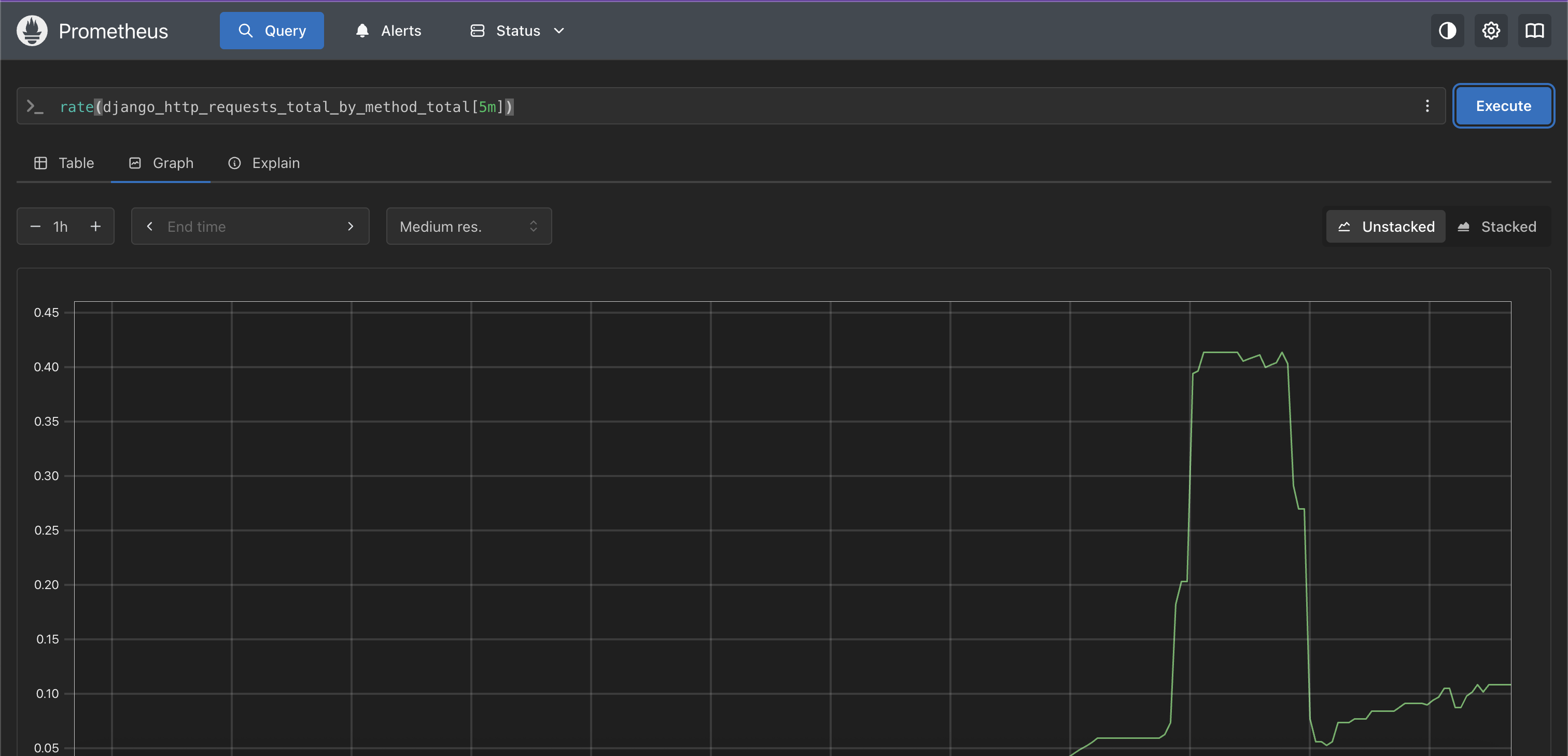Click the search icon on the Query button

point(246,31)
